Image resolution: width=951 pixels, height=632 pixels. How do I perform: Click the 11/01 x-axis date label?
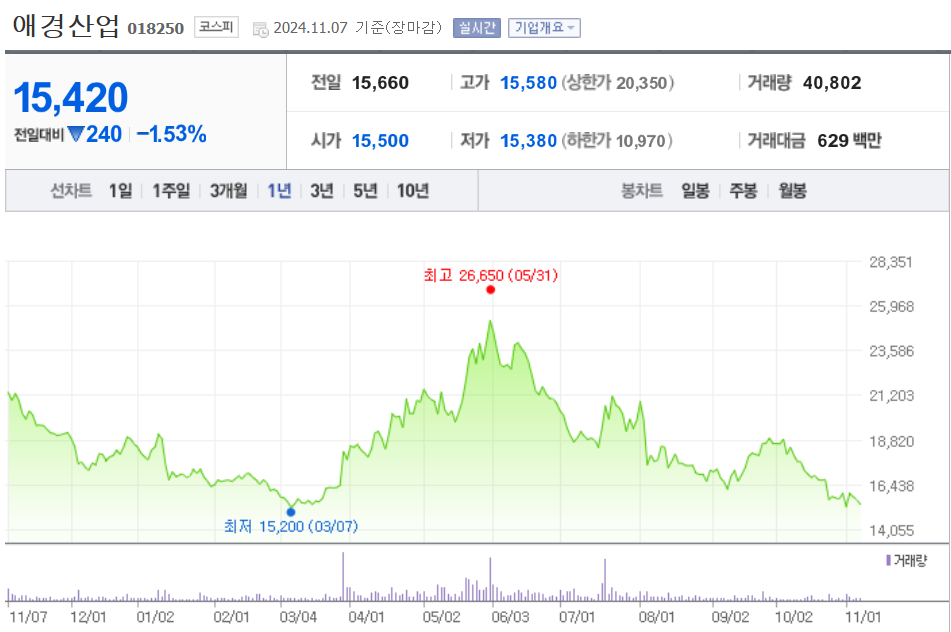tap(863, 617)
